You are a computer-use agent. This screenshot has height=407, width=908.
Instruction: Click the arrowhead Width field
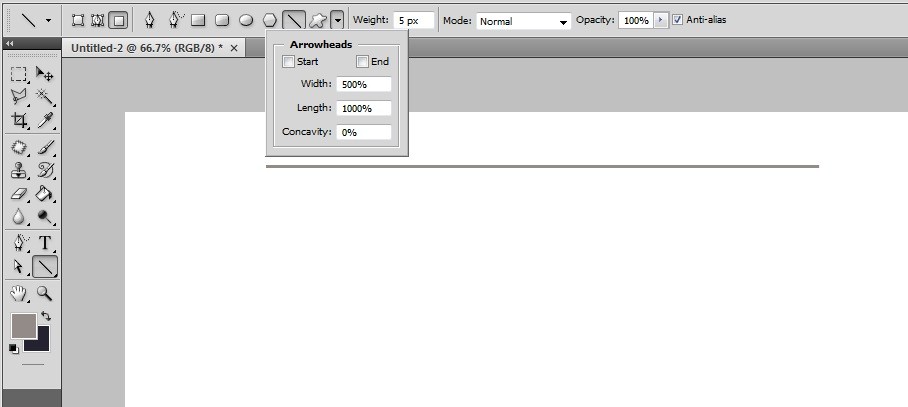click(x=364, y=84)
